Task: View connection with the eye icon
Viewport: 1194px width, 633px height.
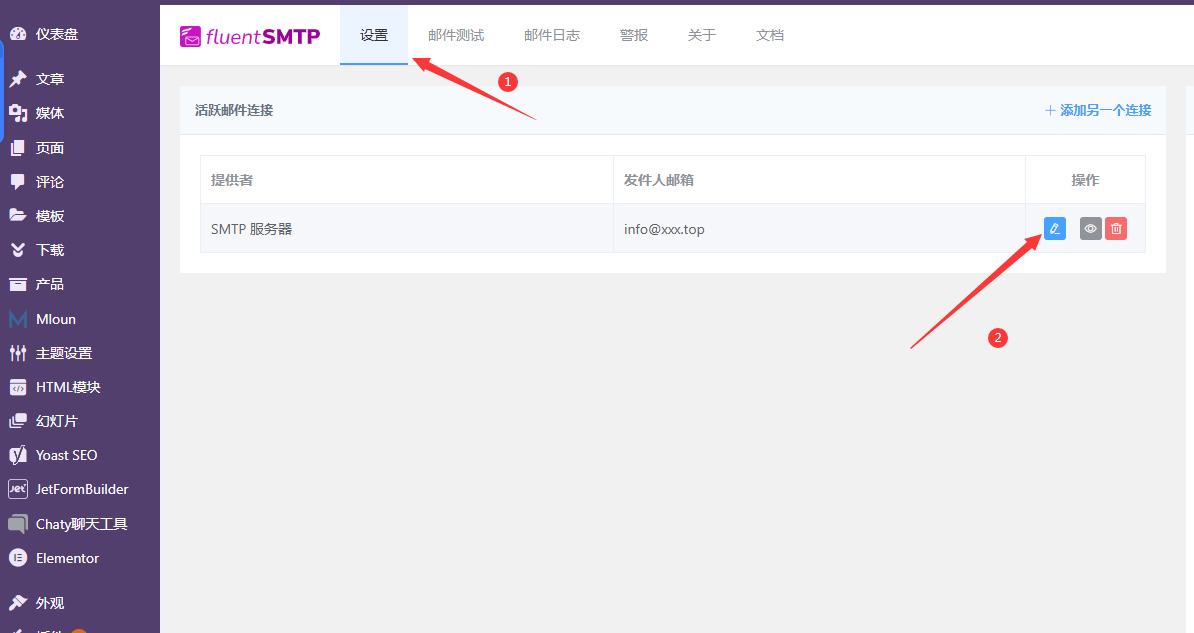Action: (x=1090, y=229)
